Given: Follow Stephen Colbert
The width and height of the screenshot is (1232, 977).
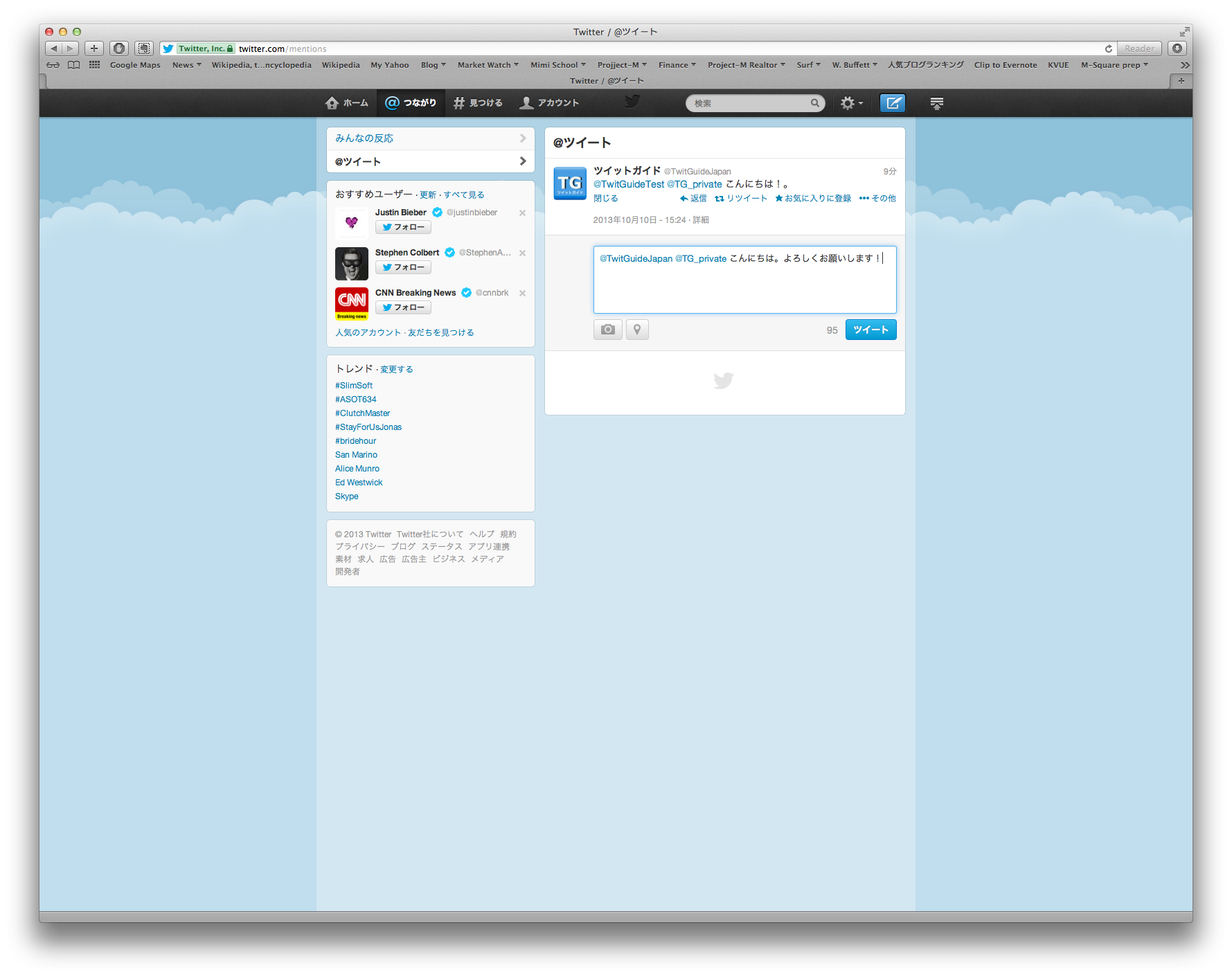Looking at the screenshot, I should point(403,267).
